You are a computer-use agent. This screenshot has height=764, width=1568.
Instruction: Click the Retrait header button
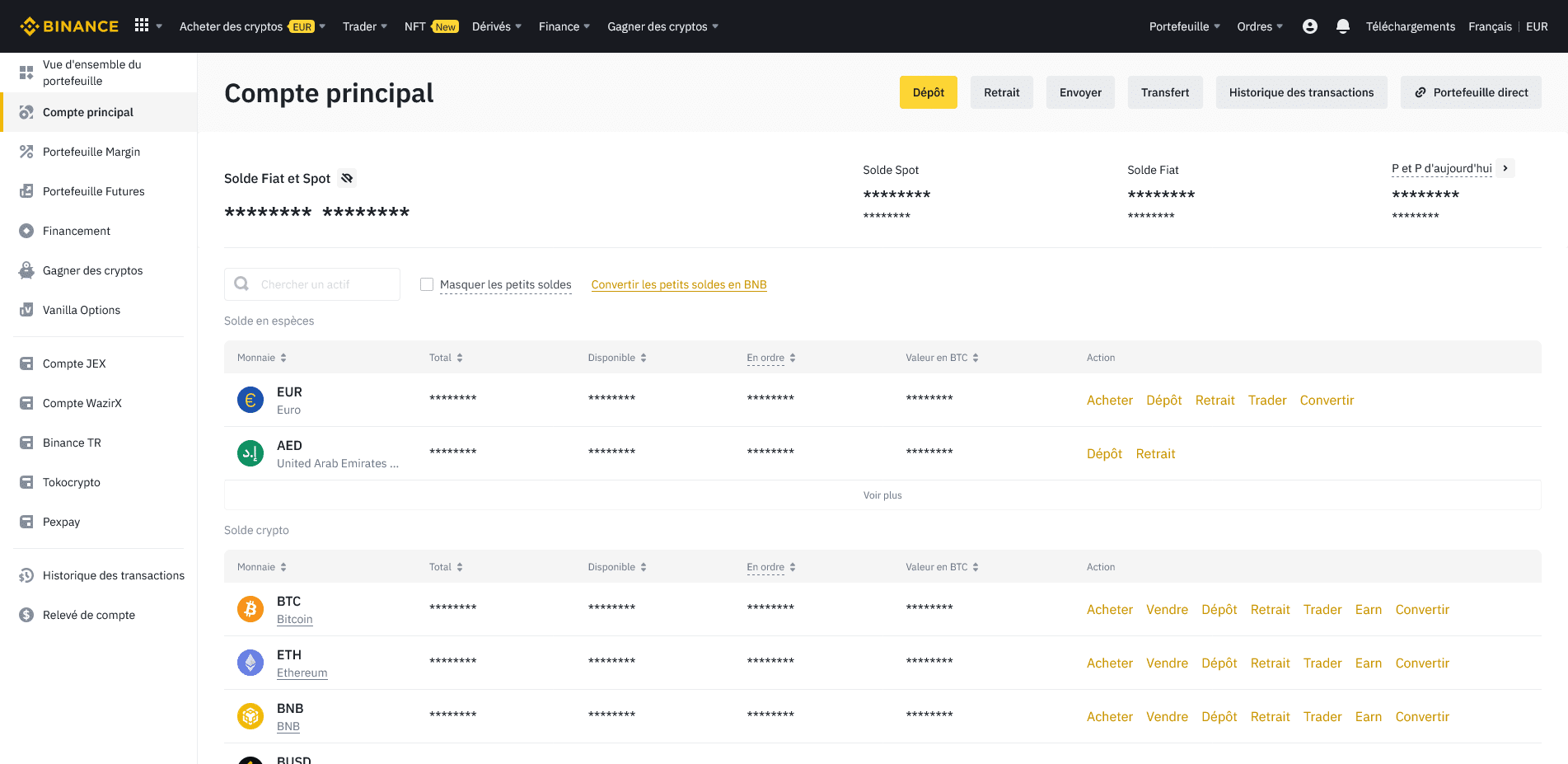click(1002, 92)
